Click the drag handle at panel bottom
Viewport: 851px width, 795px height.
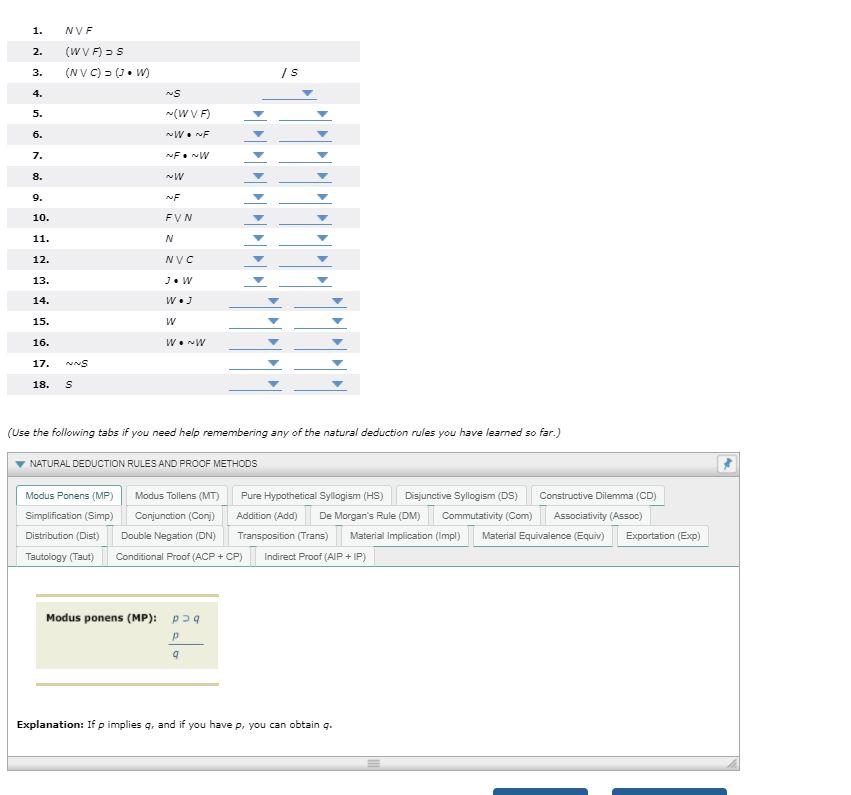point(373,763)
